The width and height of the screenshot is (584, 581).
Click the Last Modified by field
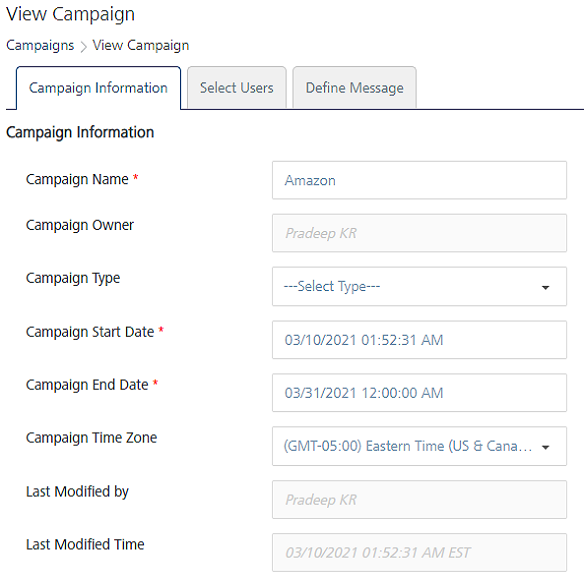pyautogui.click(x=419, y=499)
